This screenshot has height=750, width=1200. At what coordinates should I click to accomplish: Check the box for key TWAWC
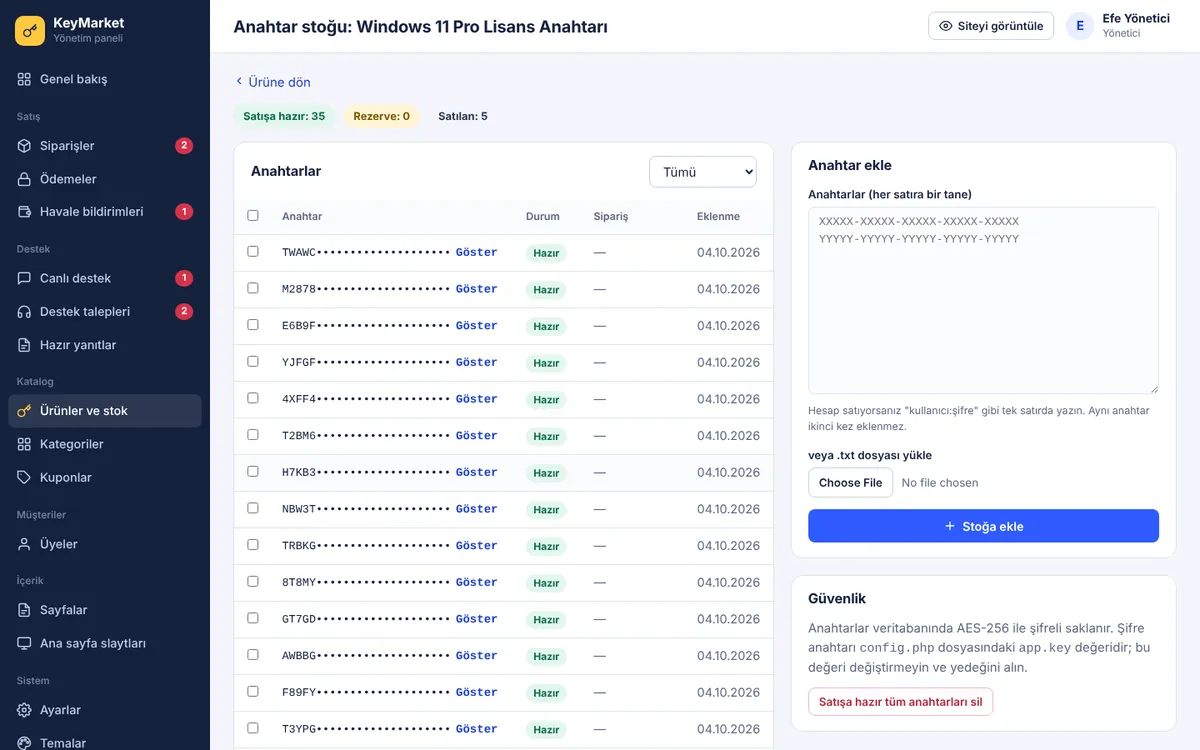253,252
